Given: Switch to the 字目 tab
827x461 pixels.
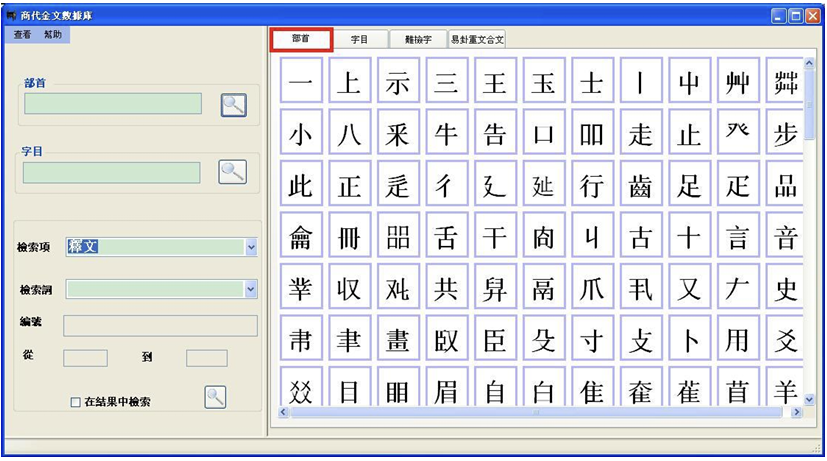Looking at the screenshot, I should coord(360,40).
